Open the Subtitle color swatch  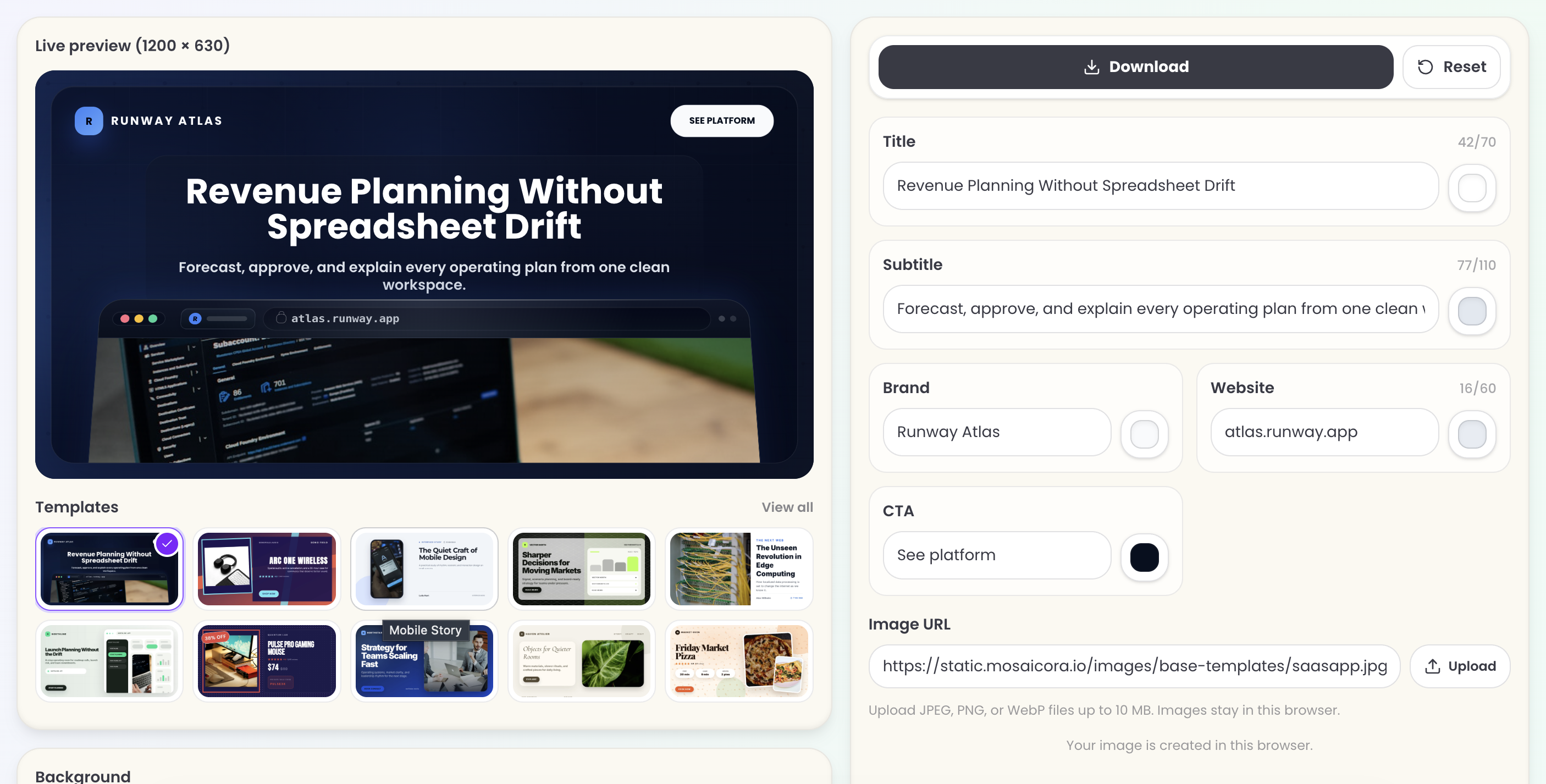click(x=1472, y=311)
